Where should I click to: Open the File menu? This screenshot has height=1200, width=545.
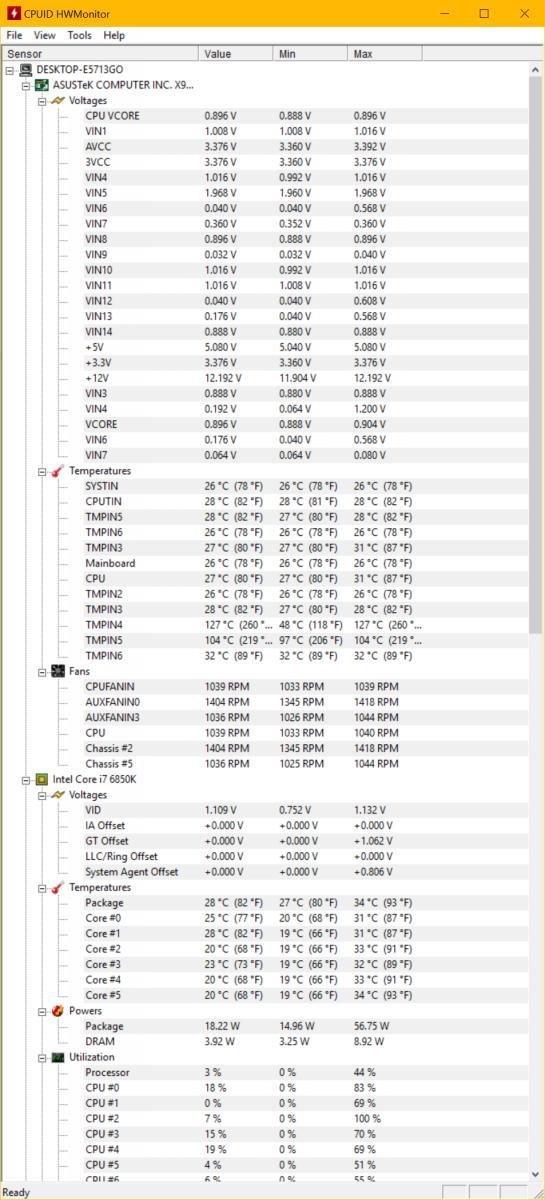coord(14,35)
